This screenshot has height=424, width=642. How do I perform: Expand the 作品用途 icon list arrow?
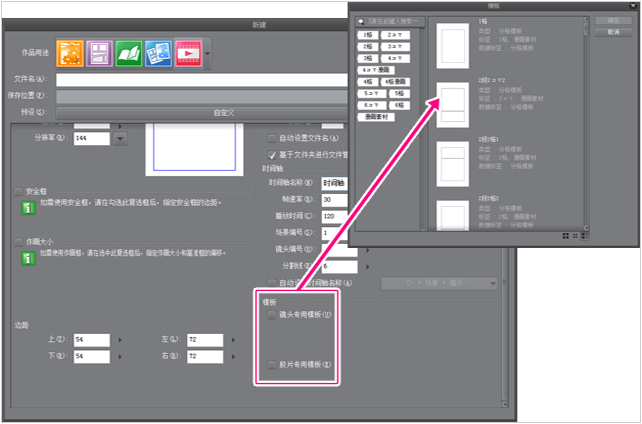(208, 54)
